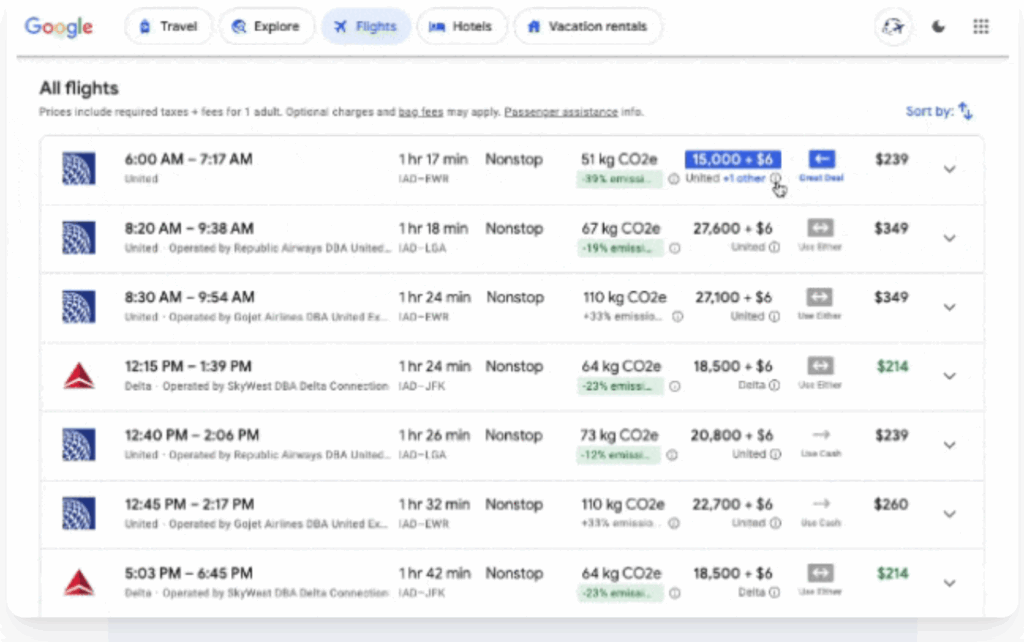Screen dimensions: 1024x642
Task: Expand the 6:00 AM United flight details
Action: [949, 169]
